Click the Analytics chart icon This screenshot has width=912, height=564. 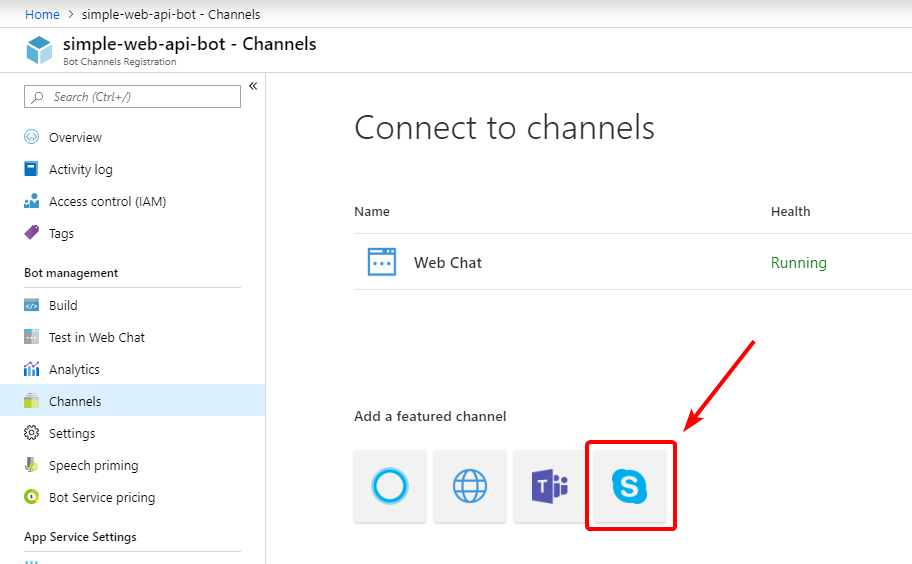pos(31,369)
